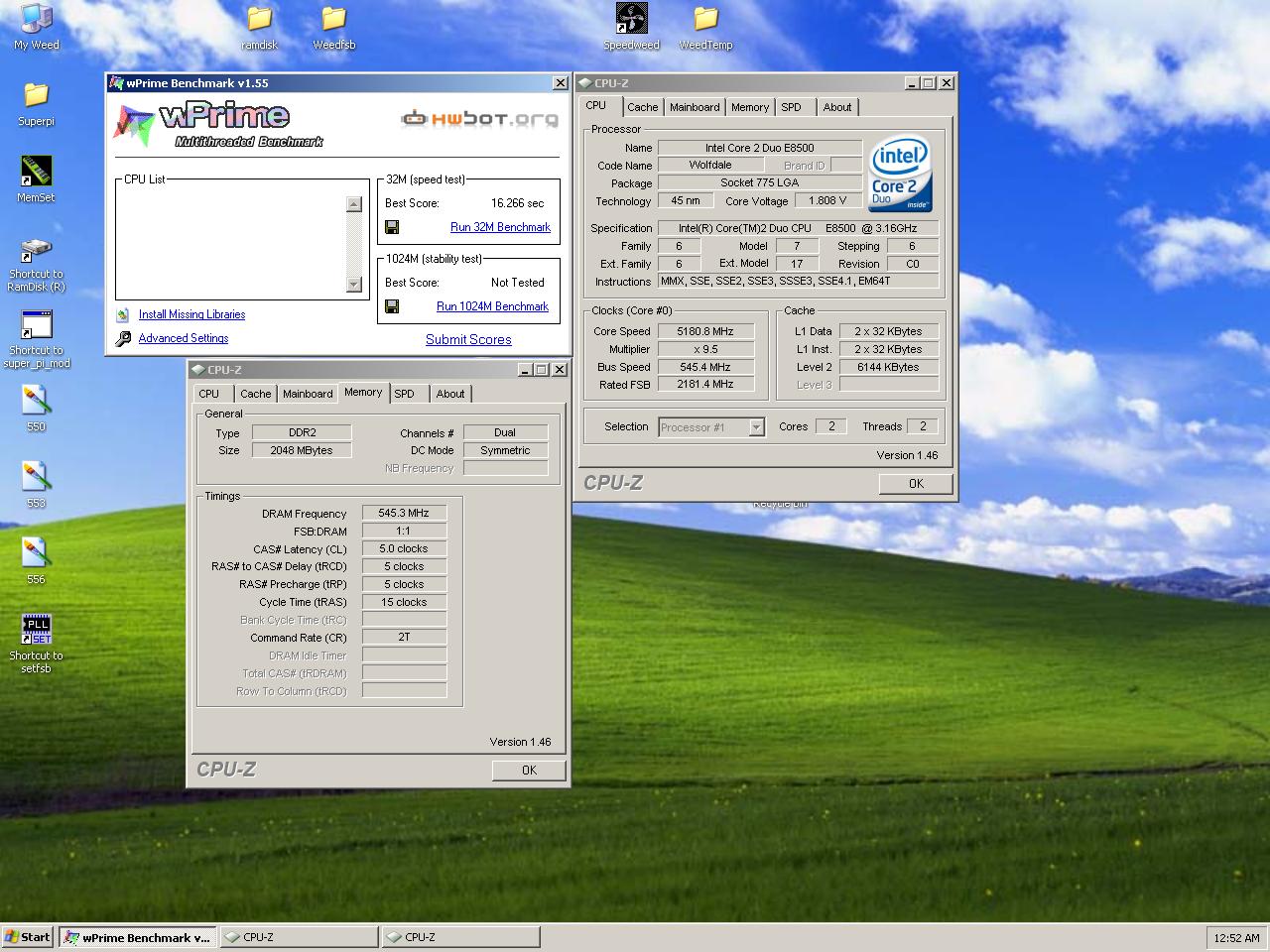This screenshot has width=1270, height=952.
Task: Click the Install Missing Libraries icon
Action: click(x=122, y=314)
